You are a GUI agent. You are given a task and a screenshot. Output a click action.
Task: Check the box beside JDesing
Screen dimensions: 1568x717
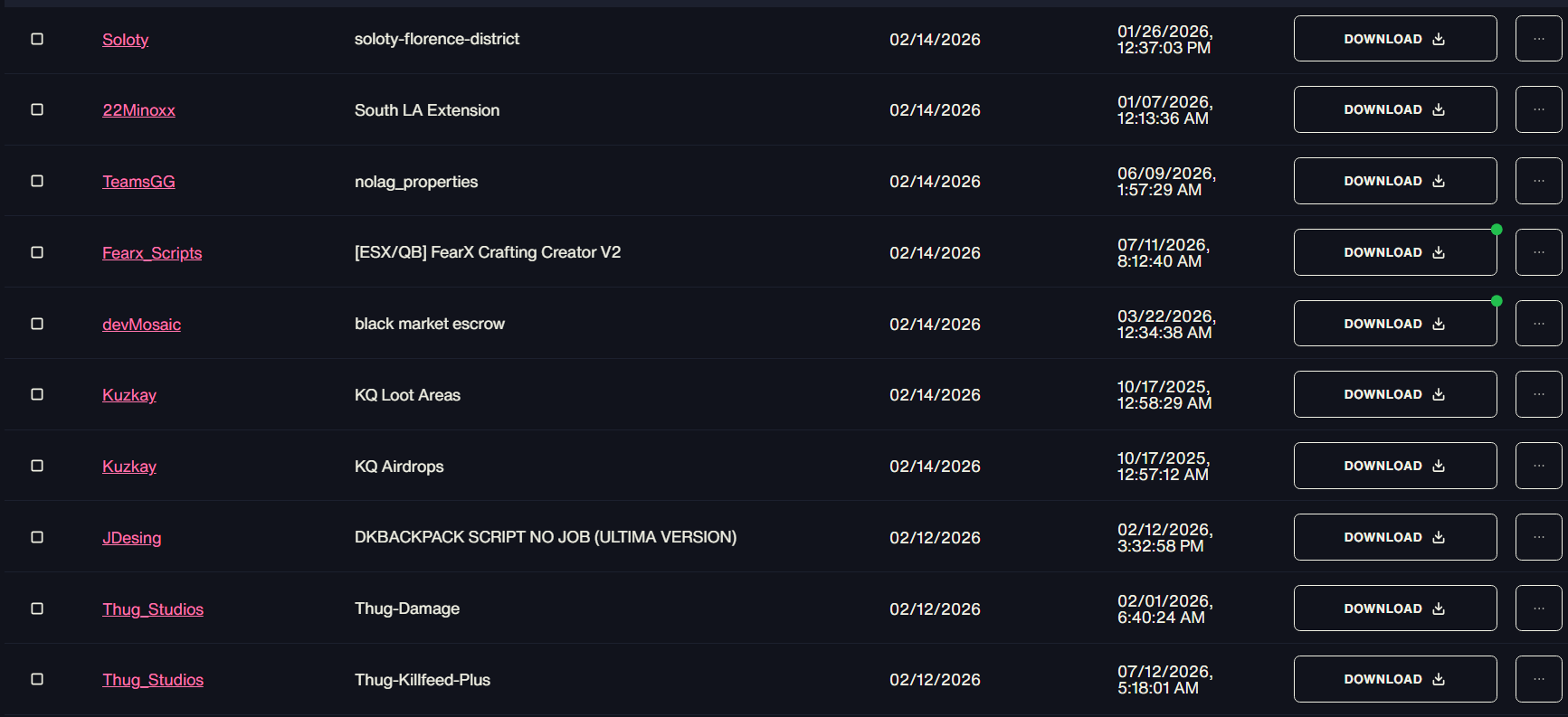(37, 537)
